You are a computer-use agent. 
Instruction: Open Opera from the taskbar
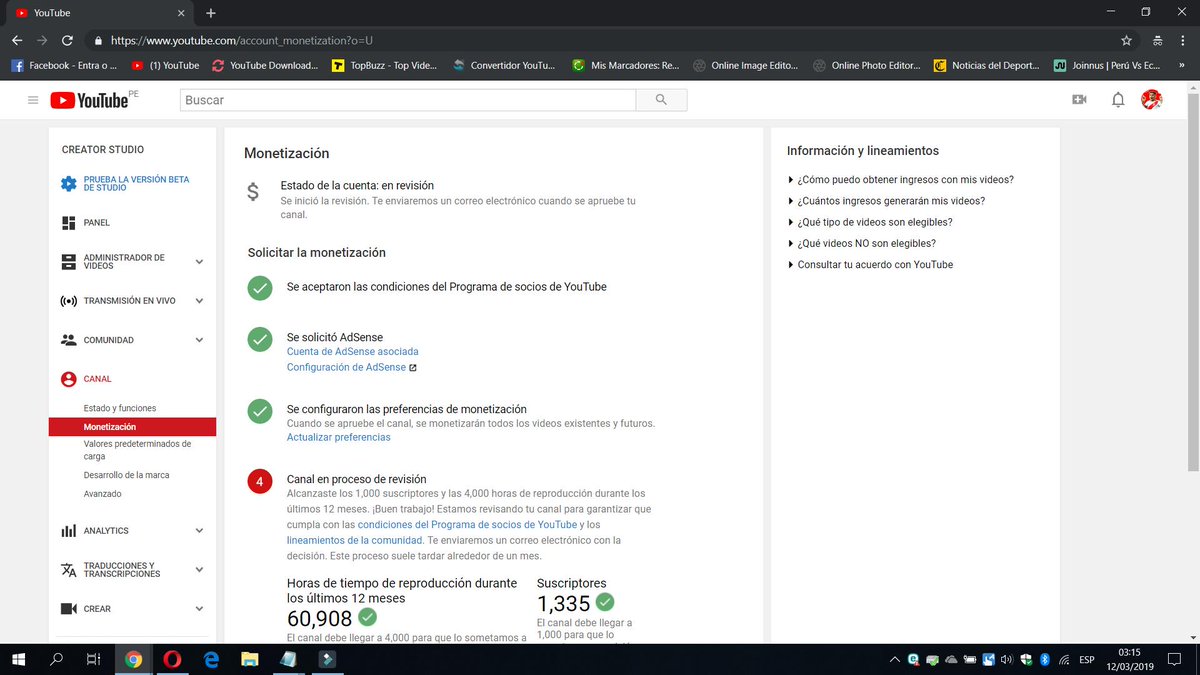click(x=172, y=659)
